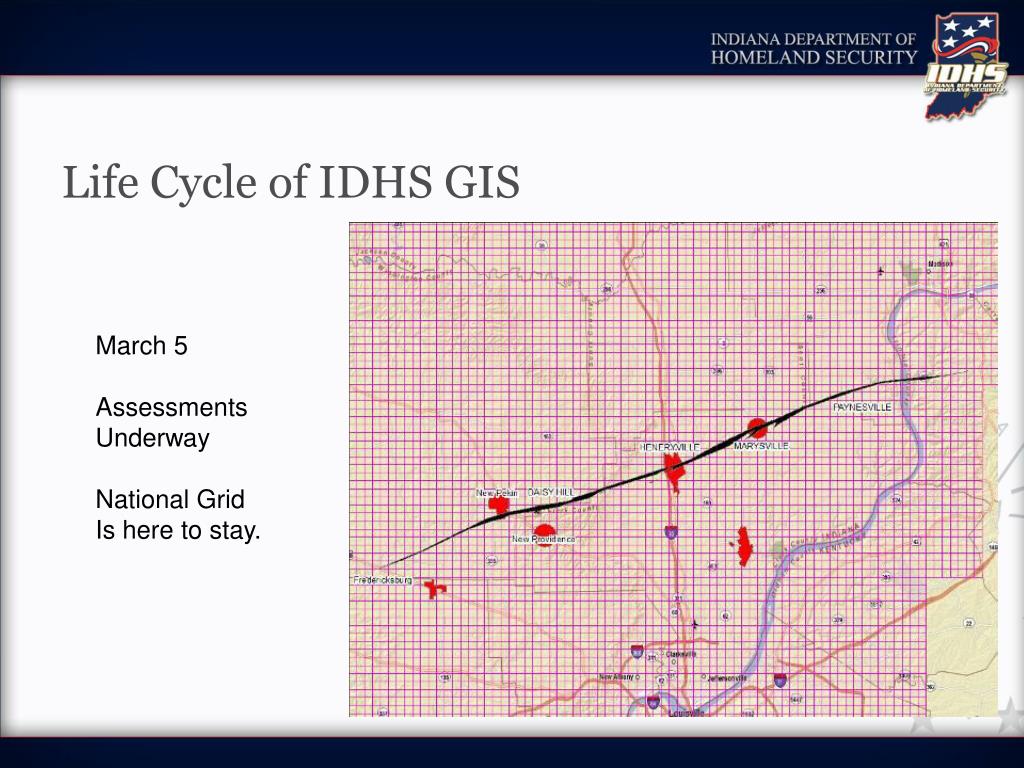Click the red area beside New Pekin
Image resolution: width=1024 pixels, height=768 pixels.
500,505
